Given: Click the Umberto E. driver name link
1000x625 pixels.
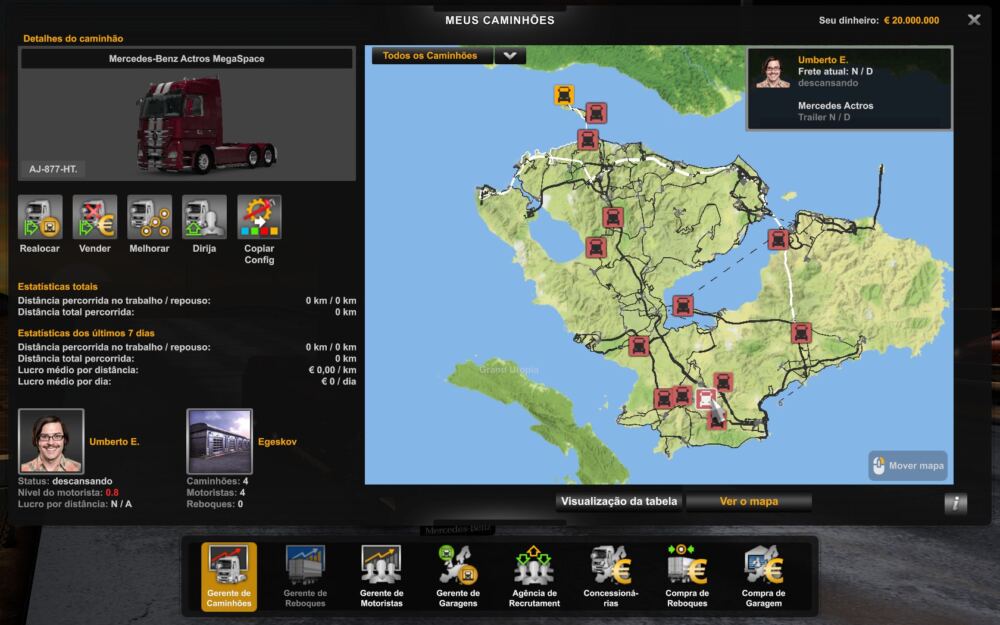Looking at the screenshot, I should [114, 441].
